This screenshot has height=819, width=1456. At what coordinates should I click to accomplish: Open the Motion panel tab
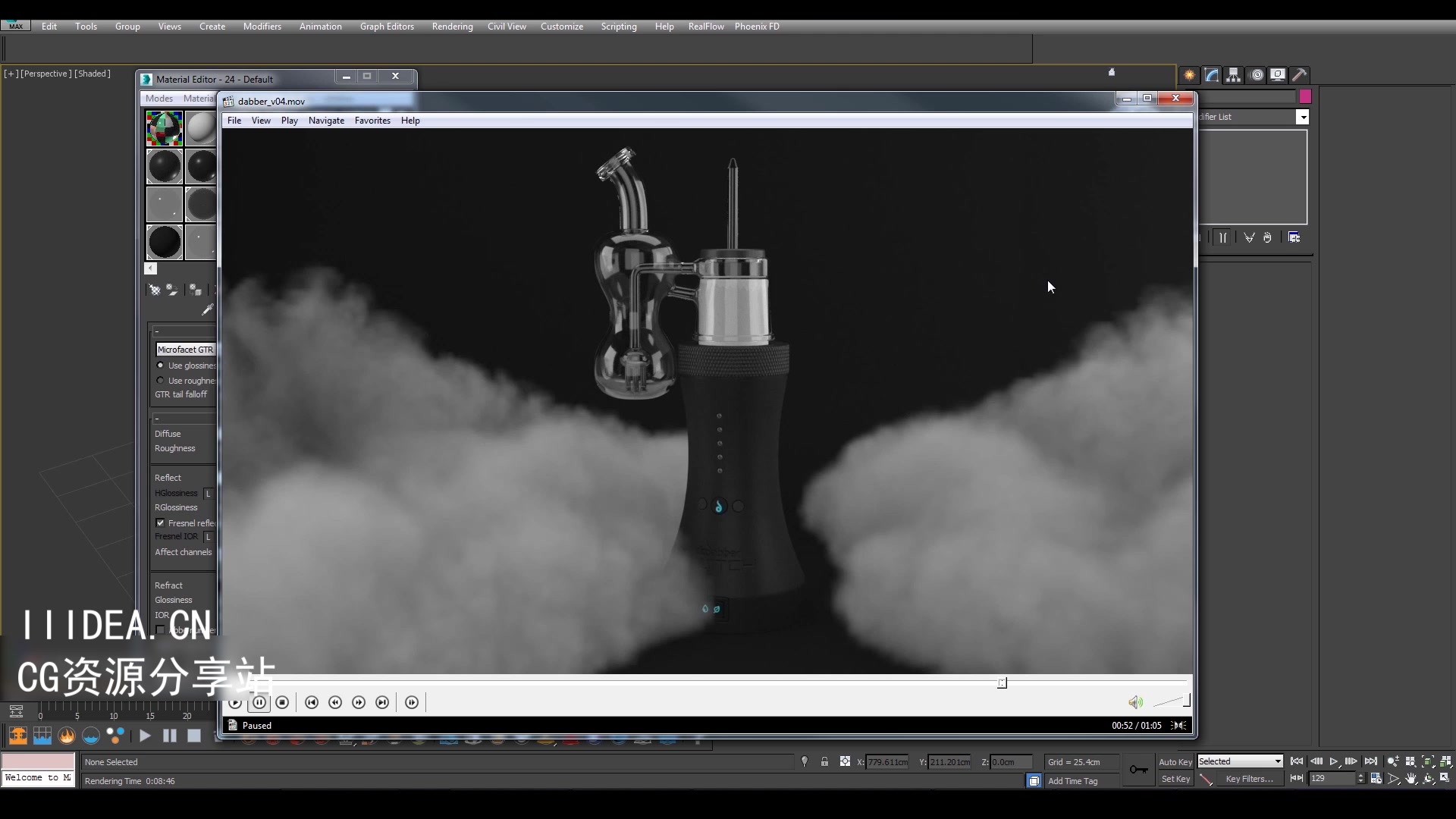pyautogui.click(x=1257, y=74)
